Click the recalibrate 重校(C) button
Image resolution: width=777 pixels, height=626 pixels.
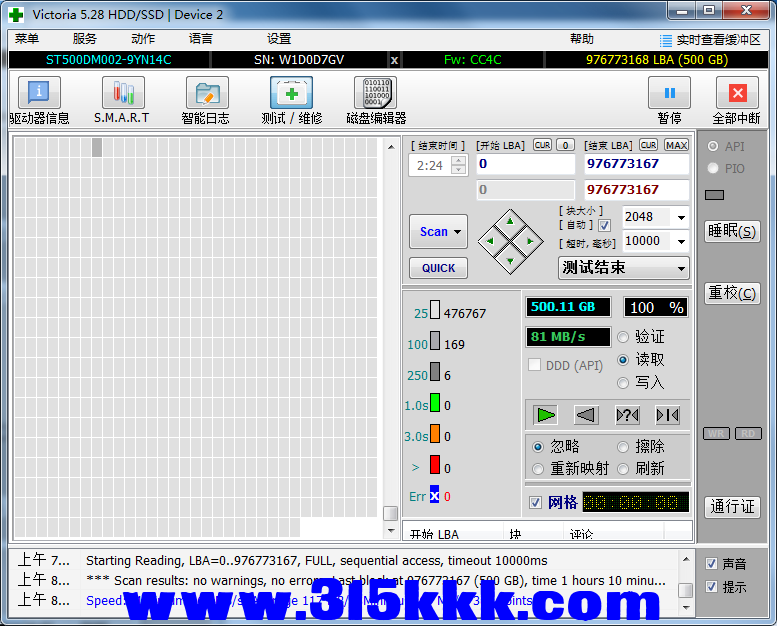[x=732, y=293]
